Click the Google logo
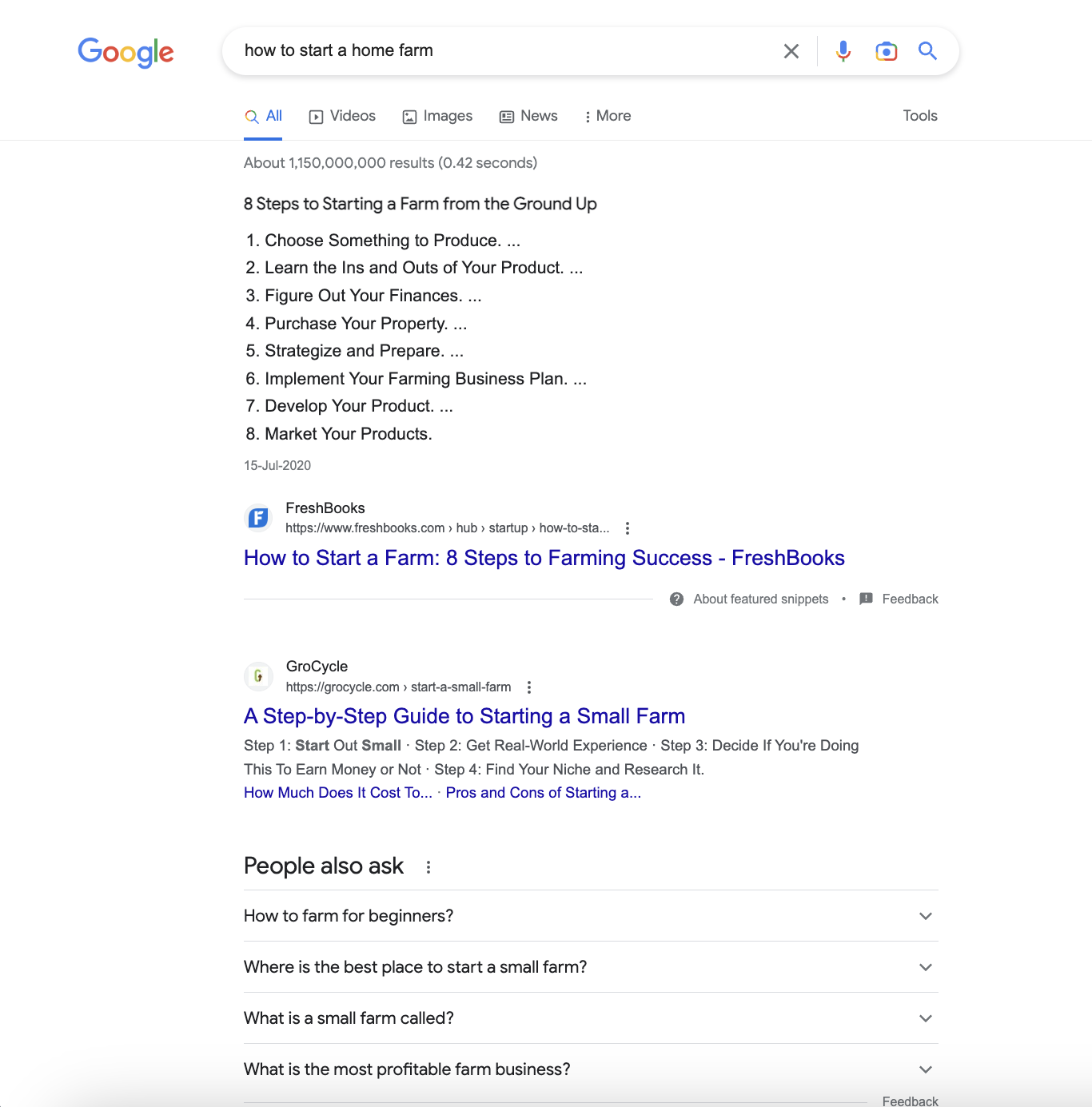 coord(126,53)
